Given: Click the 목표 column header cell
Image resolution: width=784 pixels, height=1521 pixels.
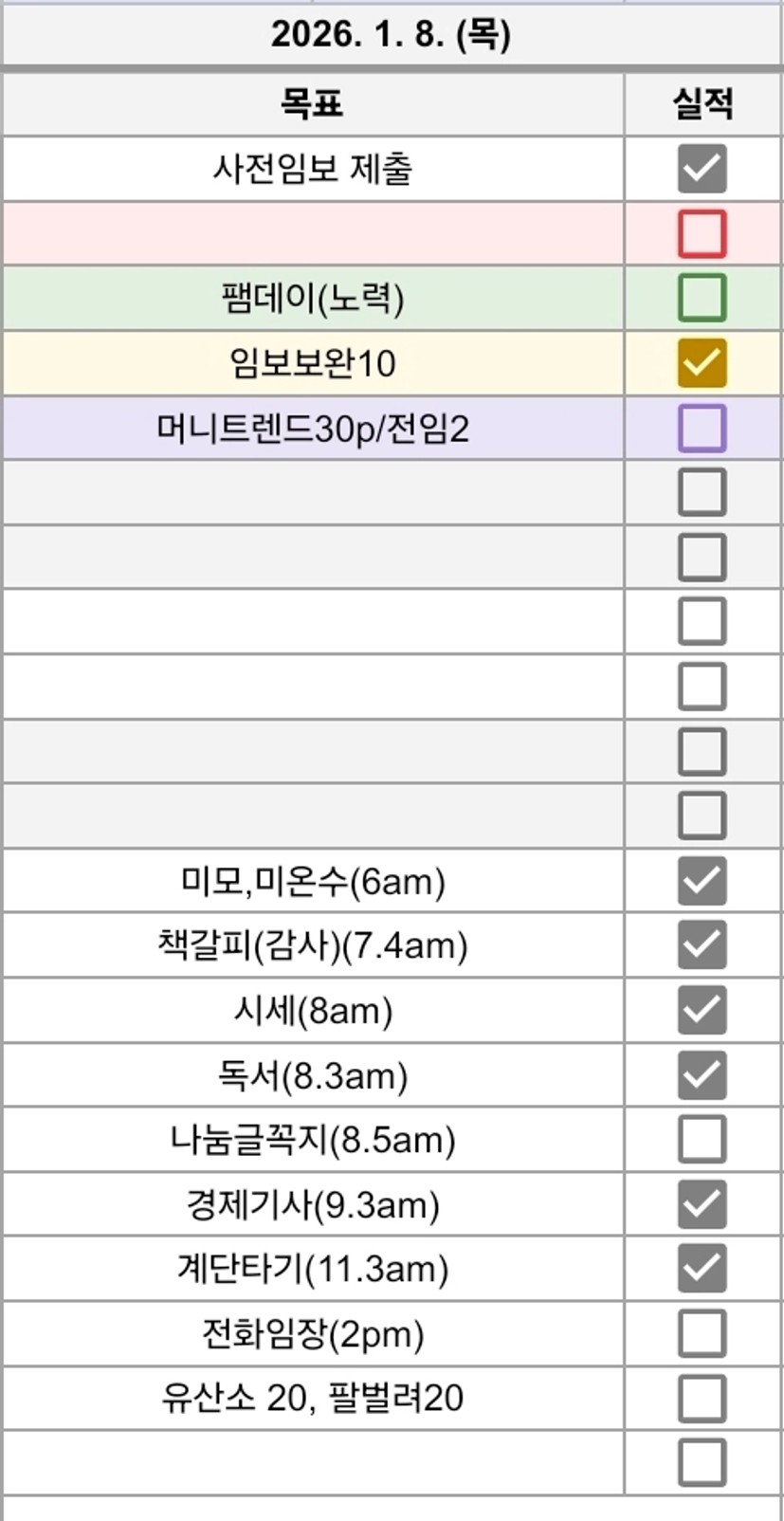Looking at the screenshot, I should (x=312, y=103).
